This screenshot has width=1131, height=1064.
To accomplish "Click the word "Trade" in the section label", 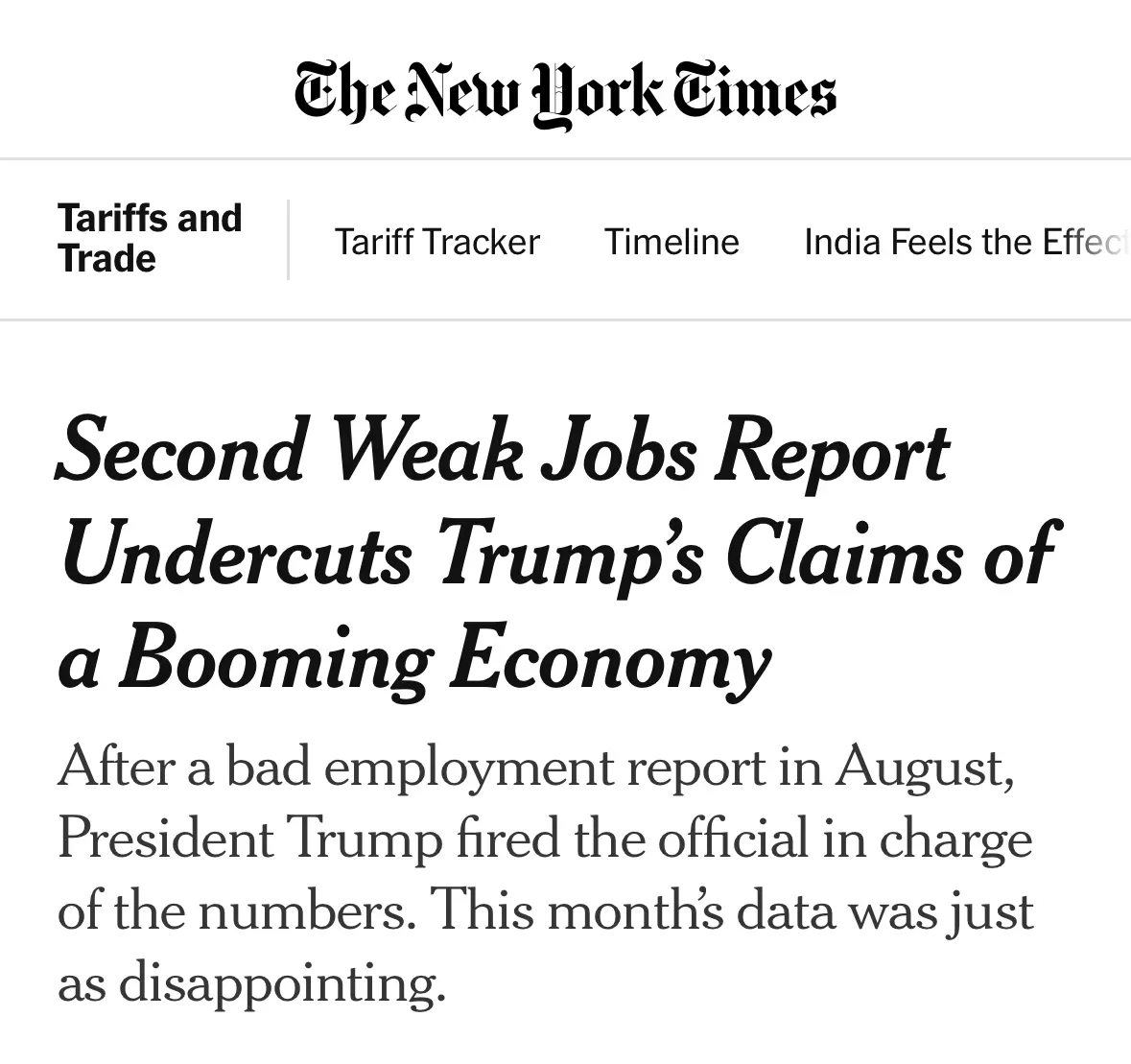I will 106,259.
